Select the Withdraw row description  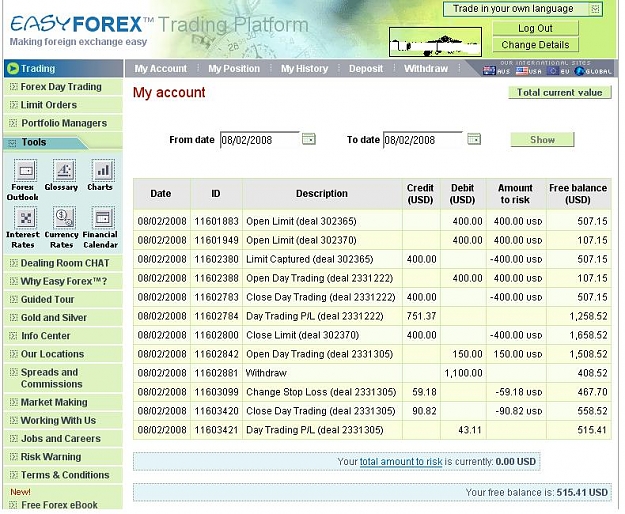tap(266, 373)
